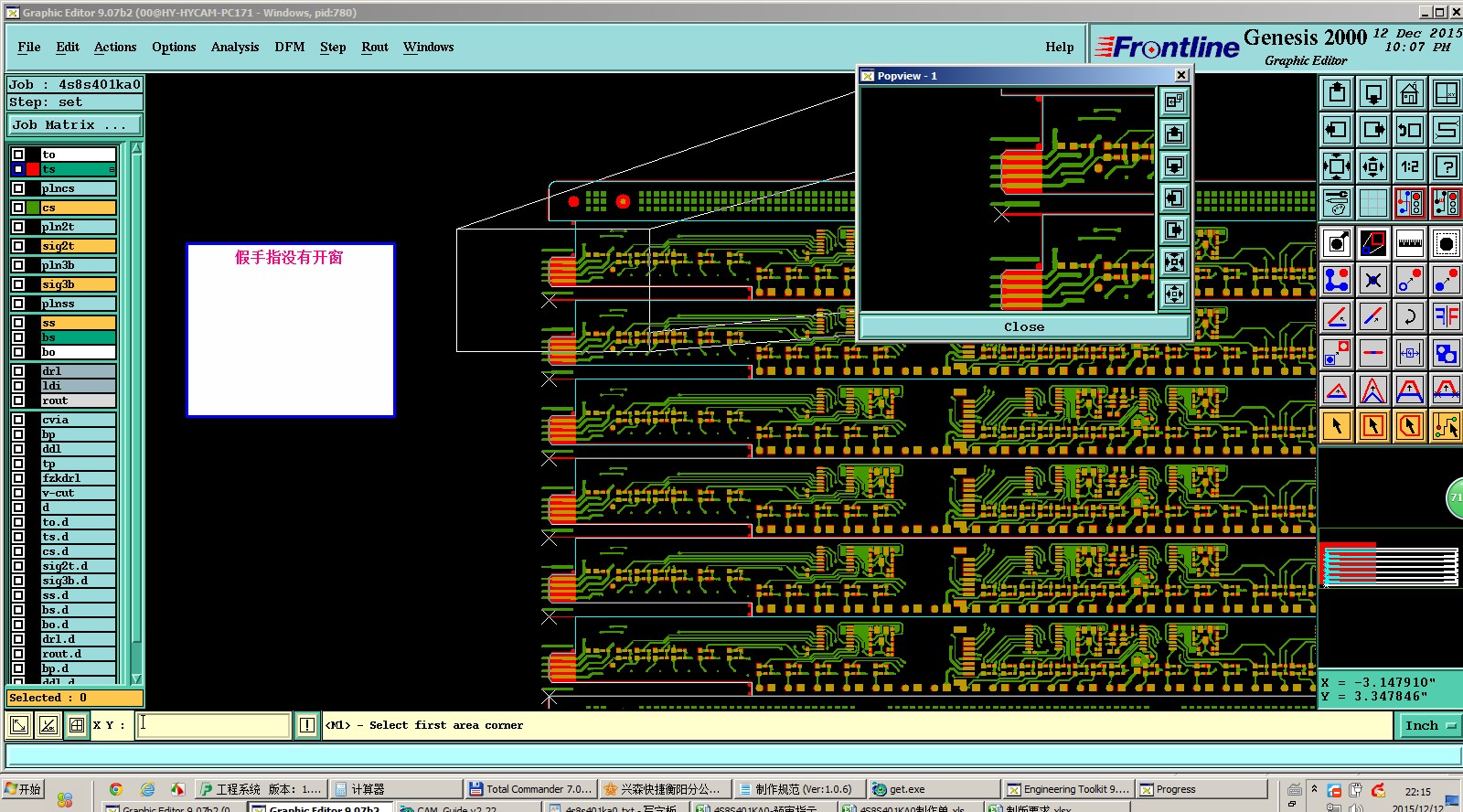1463x812 pixels.
Task: Open the Windows menu
Action: 428,47
